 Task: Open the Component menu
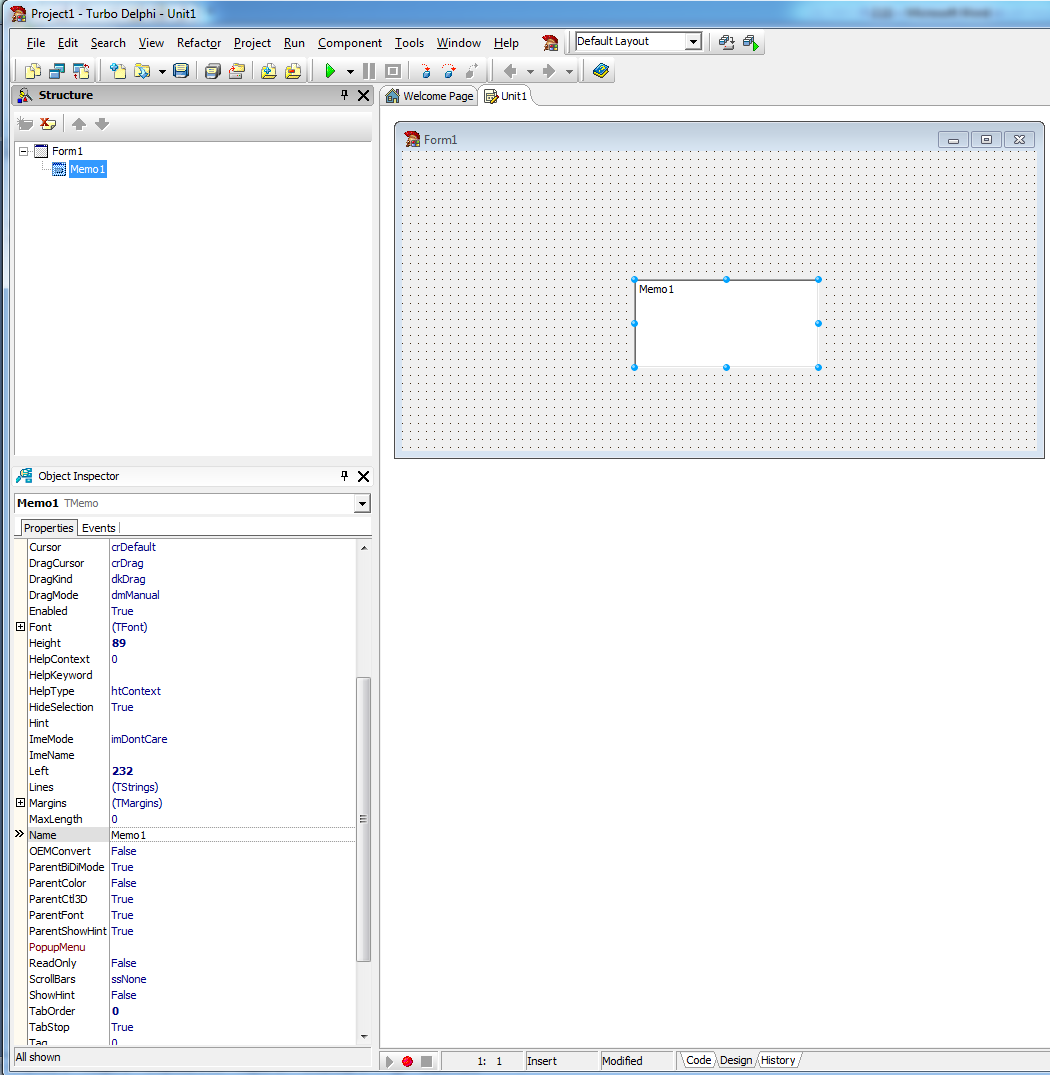[350, 43]
